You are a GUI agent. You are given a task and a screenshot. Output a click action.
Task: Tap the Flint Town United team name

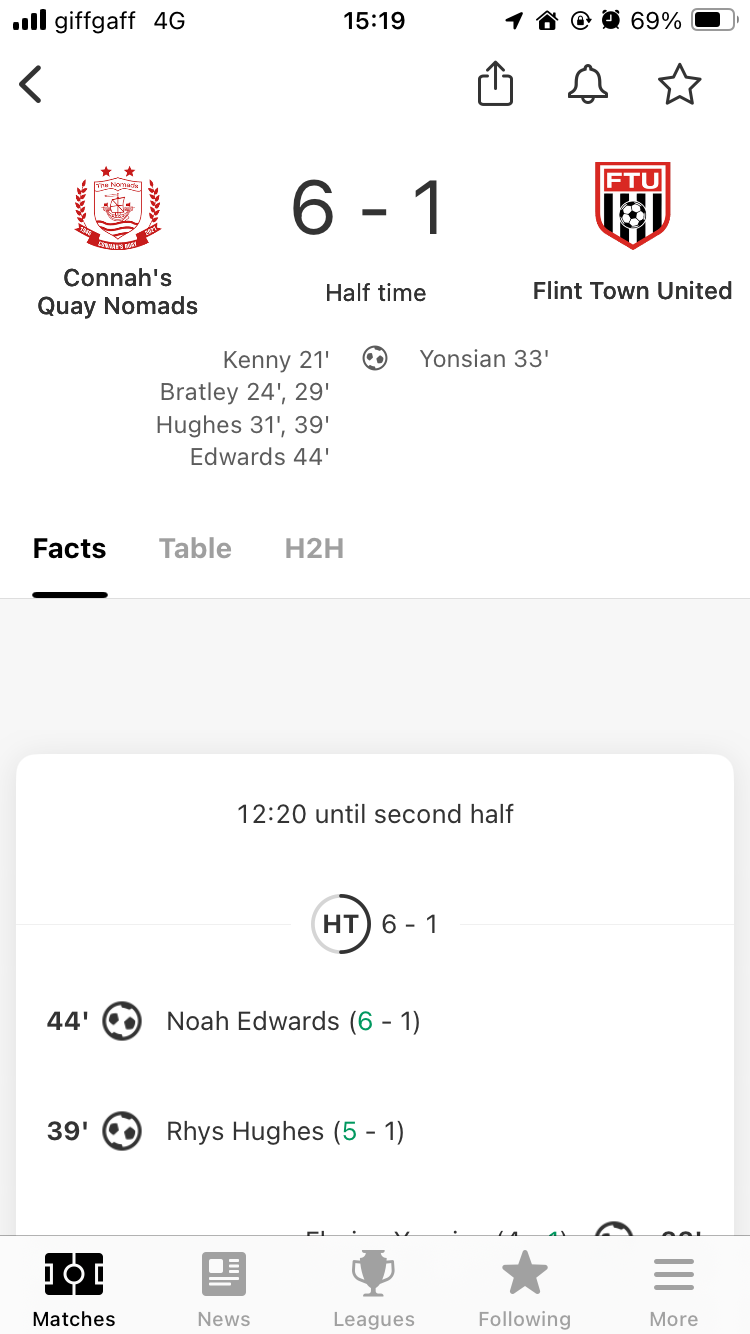click(632, 291)
